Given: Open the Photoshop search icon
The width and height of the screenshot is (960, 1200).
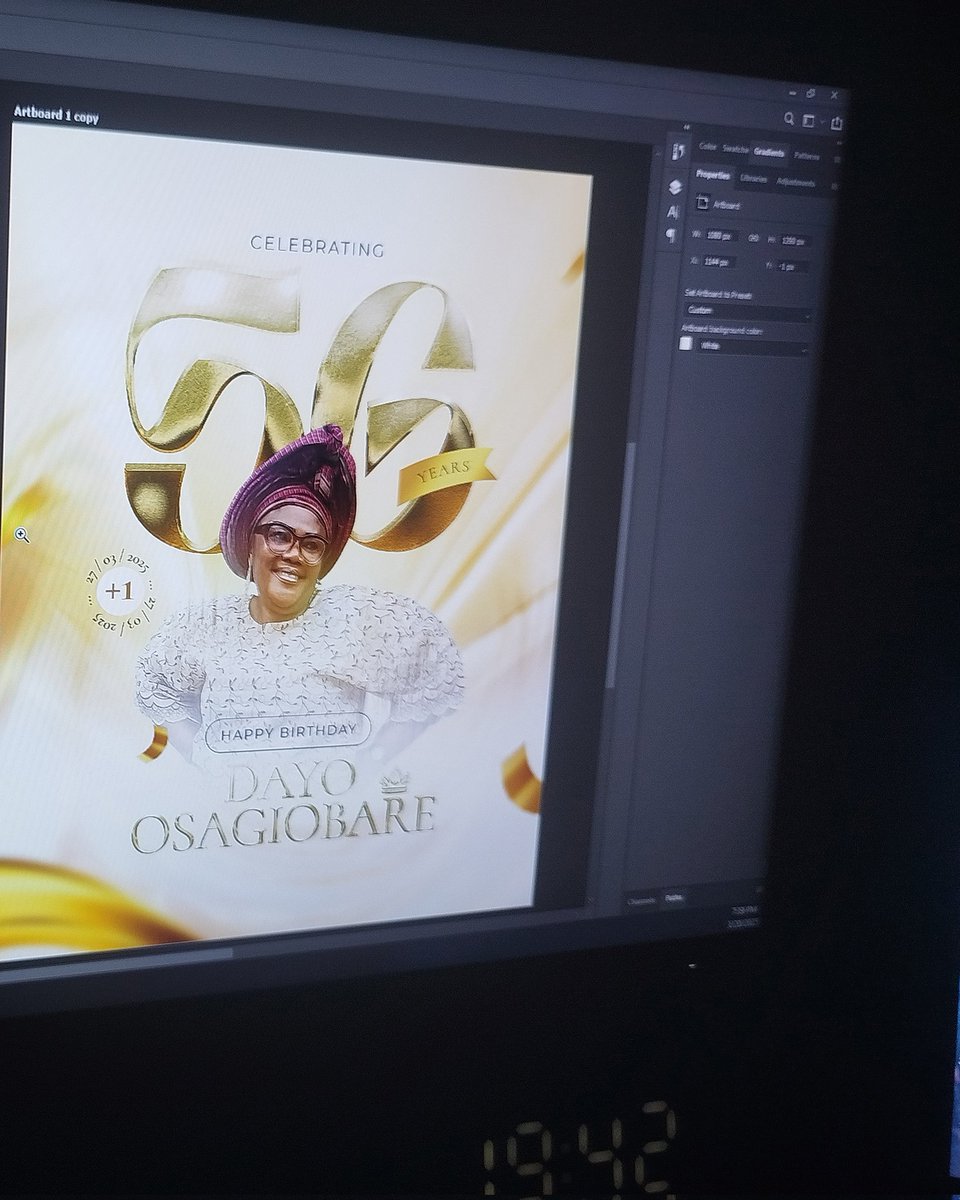Looking at the screenshot, I should point(789,119).
